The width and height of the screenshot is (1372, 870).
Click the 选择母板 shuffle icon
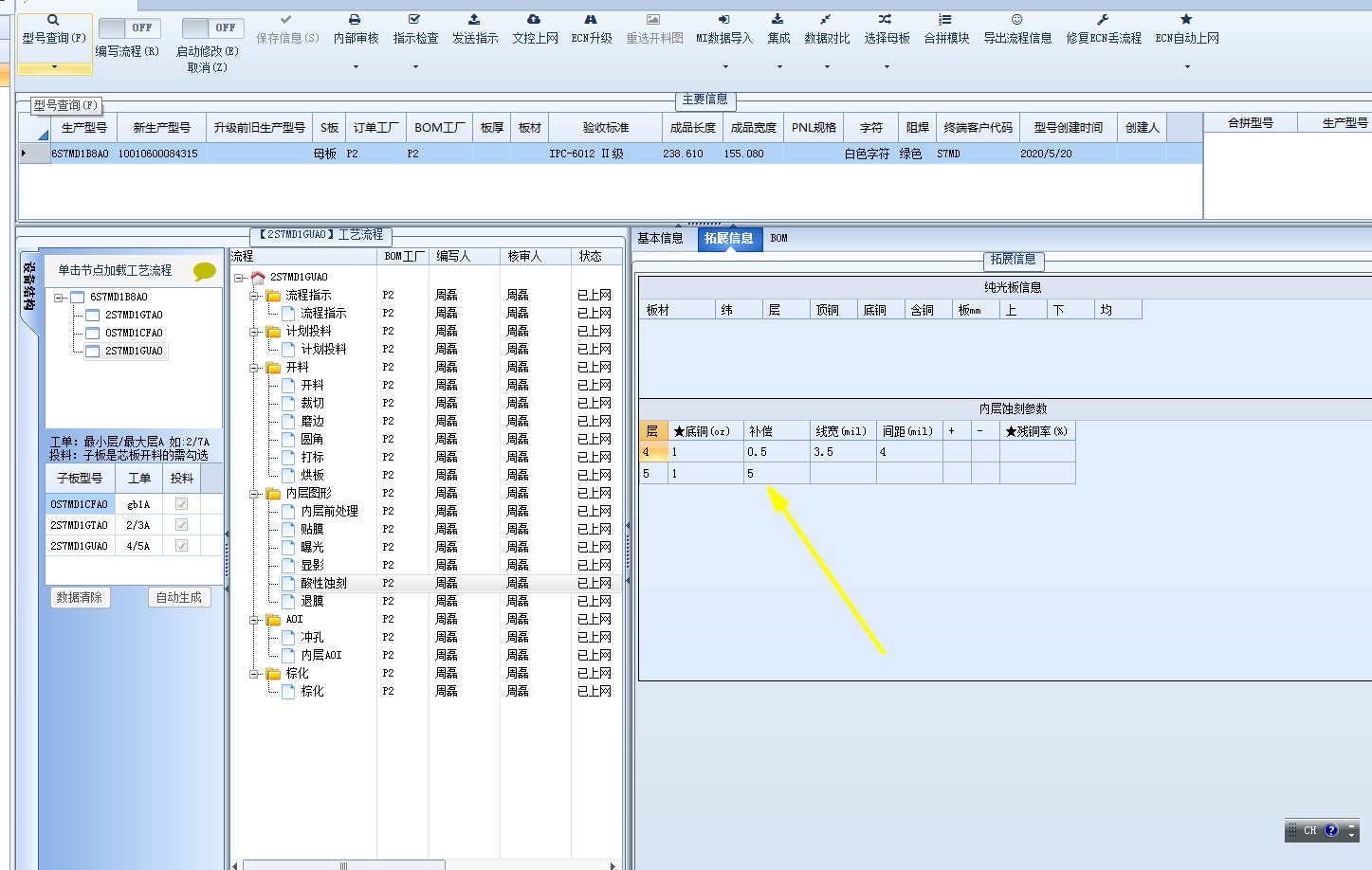886,19
